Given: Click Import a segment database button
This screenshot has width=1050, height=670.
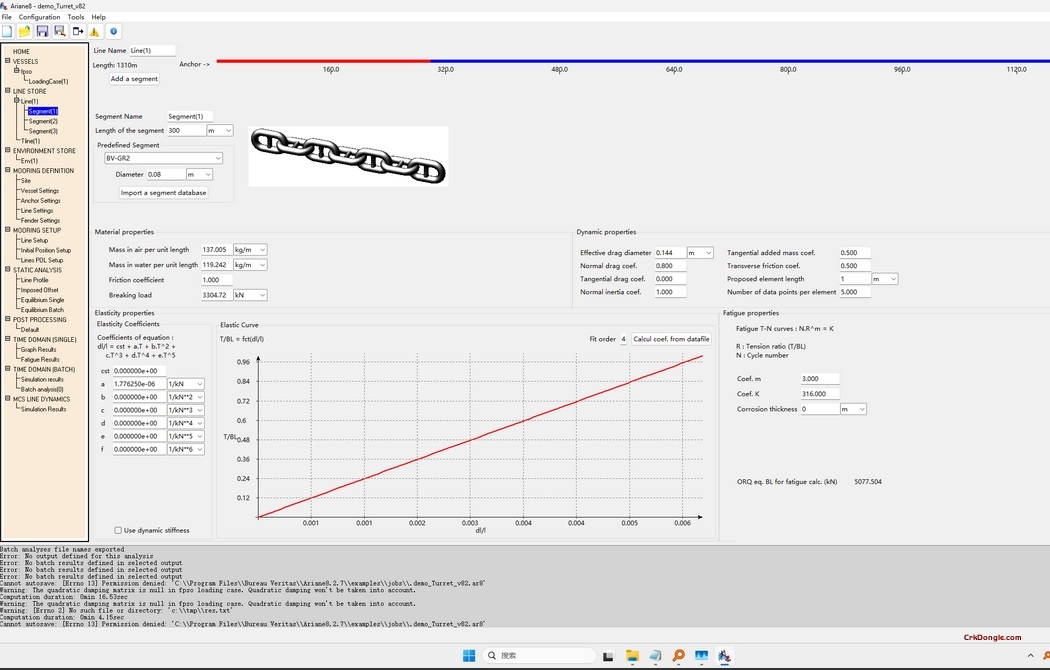Looking at the screenshot, I should click(164, 193).
